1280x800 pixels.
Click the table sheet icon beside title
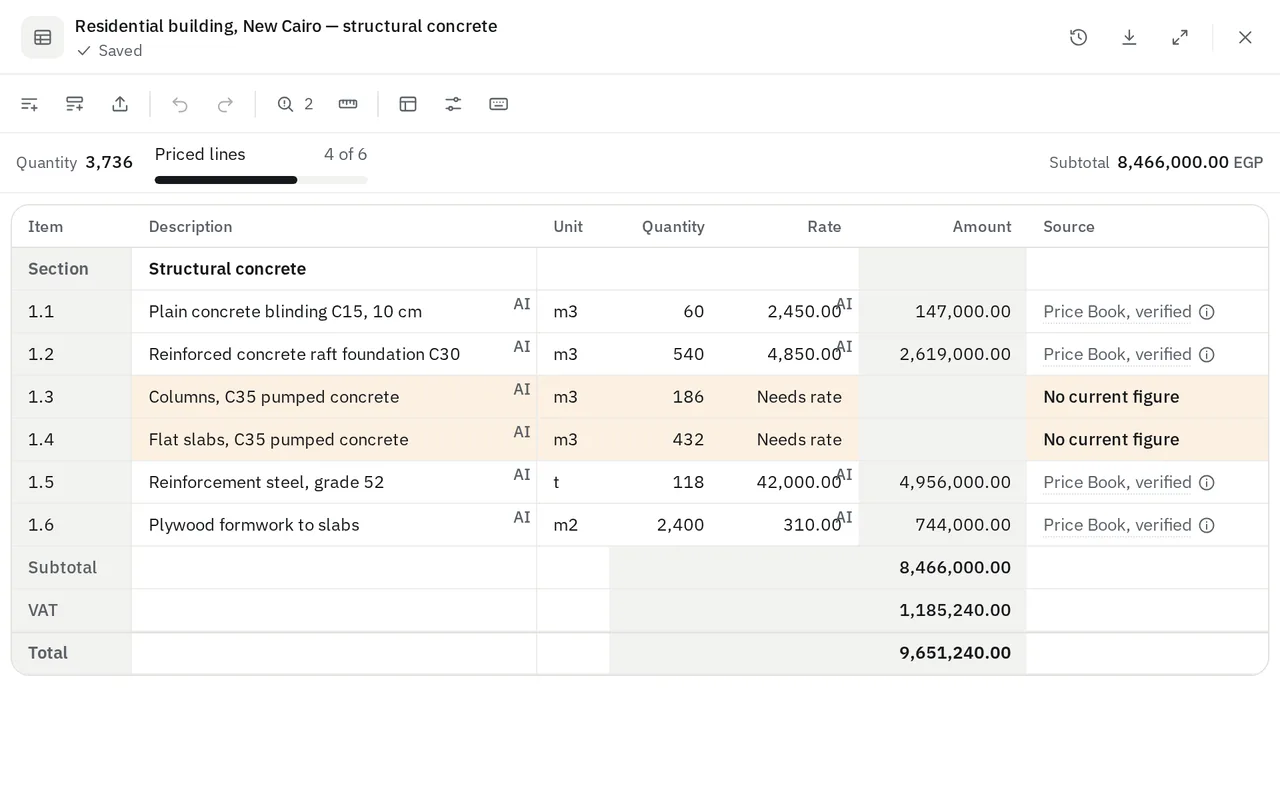42,37
